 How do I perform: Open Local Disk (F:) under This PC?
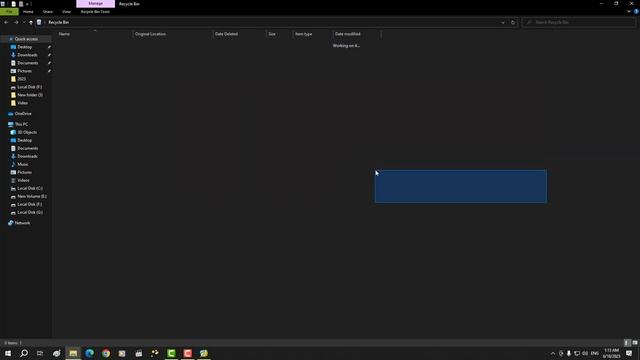click(x=29, y=204)
